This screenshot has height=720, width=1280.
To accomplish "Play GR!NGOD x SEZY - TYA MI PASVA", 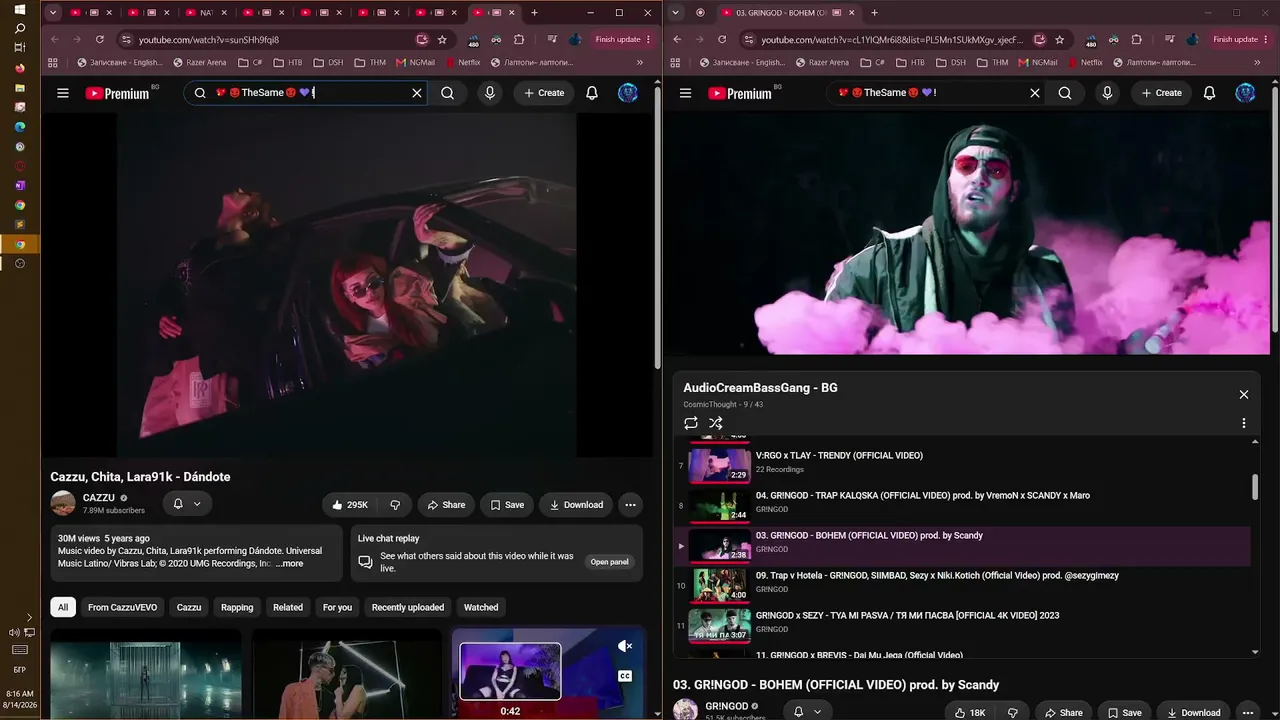I will pos(962,625).
